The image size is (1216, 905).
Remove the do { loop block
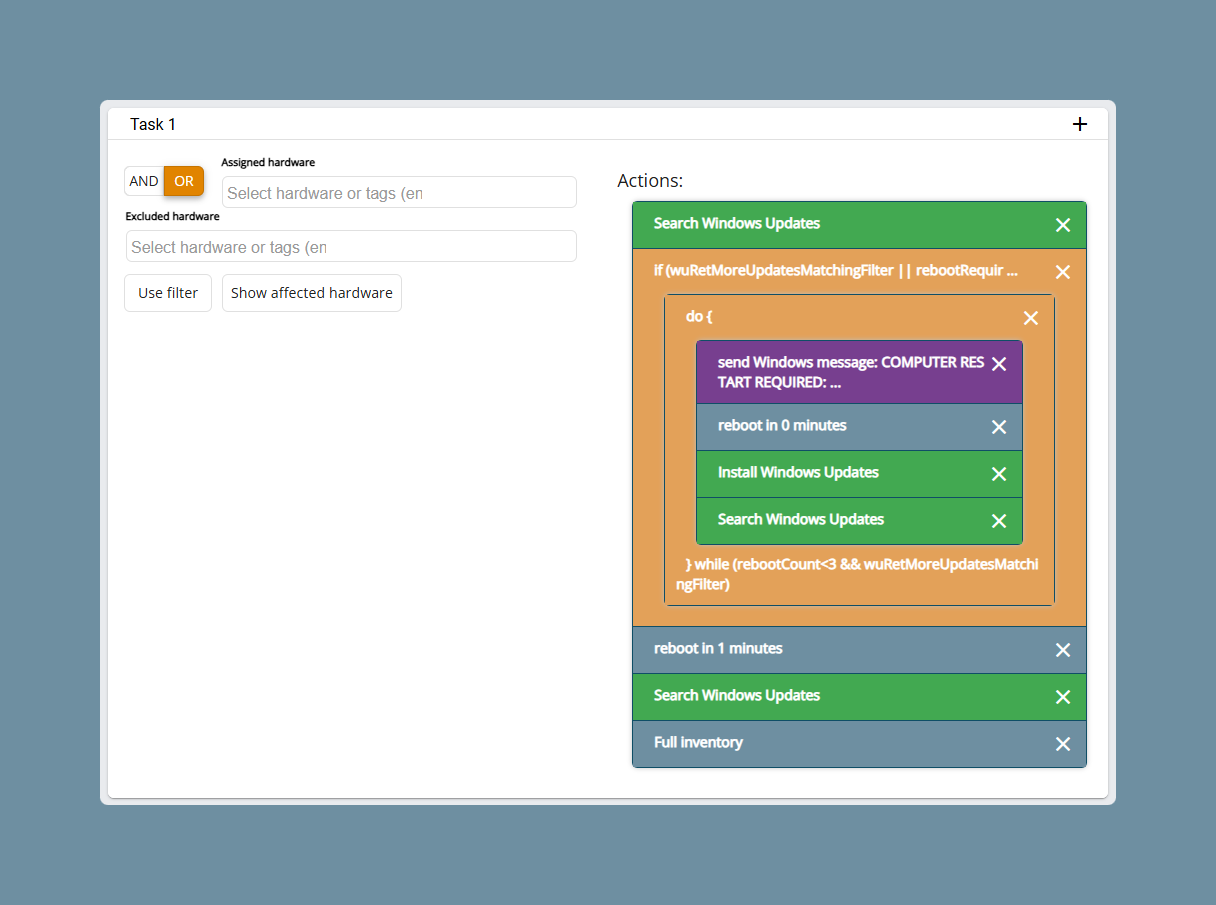coord(1031,318)
